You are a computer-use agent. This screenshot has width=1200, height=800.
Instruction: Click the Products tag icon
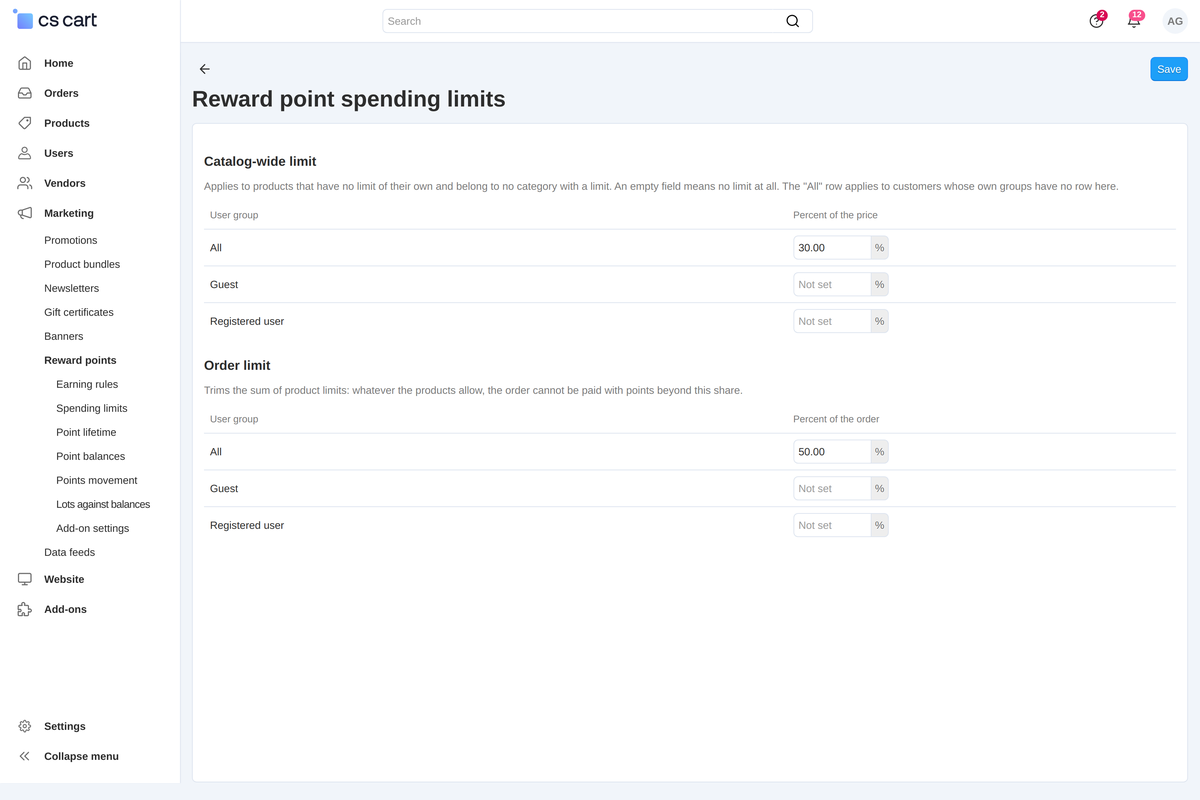(x=25, y=123)
